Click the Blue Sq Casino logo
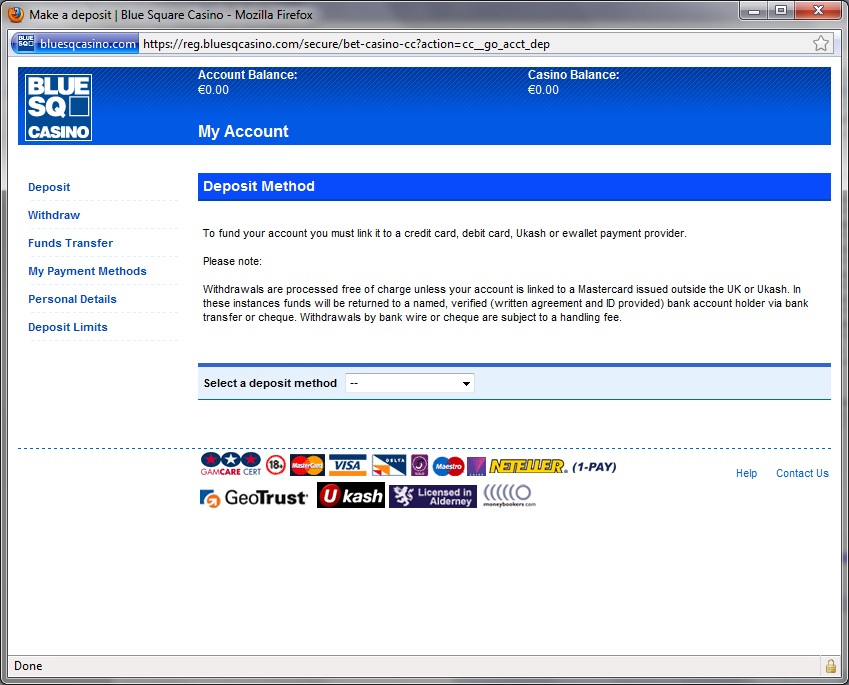Screen dimensions: 849x685 point(58,107)
